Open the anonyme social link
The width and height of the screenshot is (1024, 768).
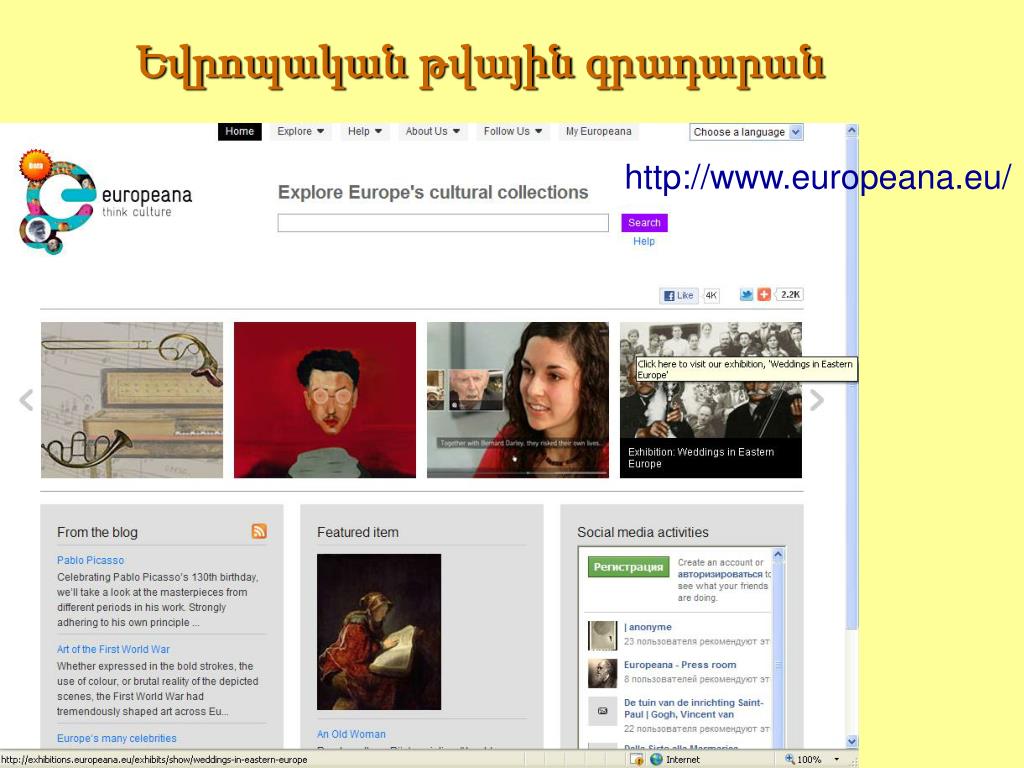click(647, 627)
